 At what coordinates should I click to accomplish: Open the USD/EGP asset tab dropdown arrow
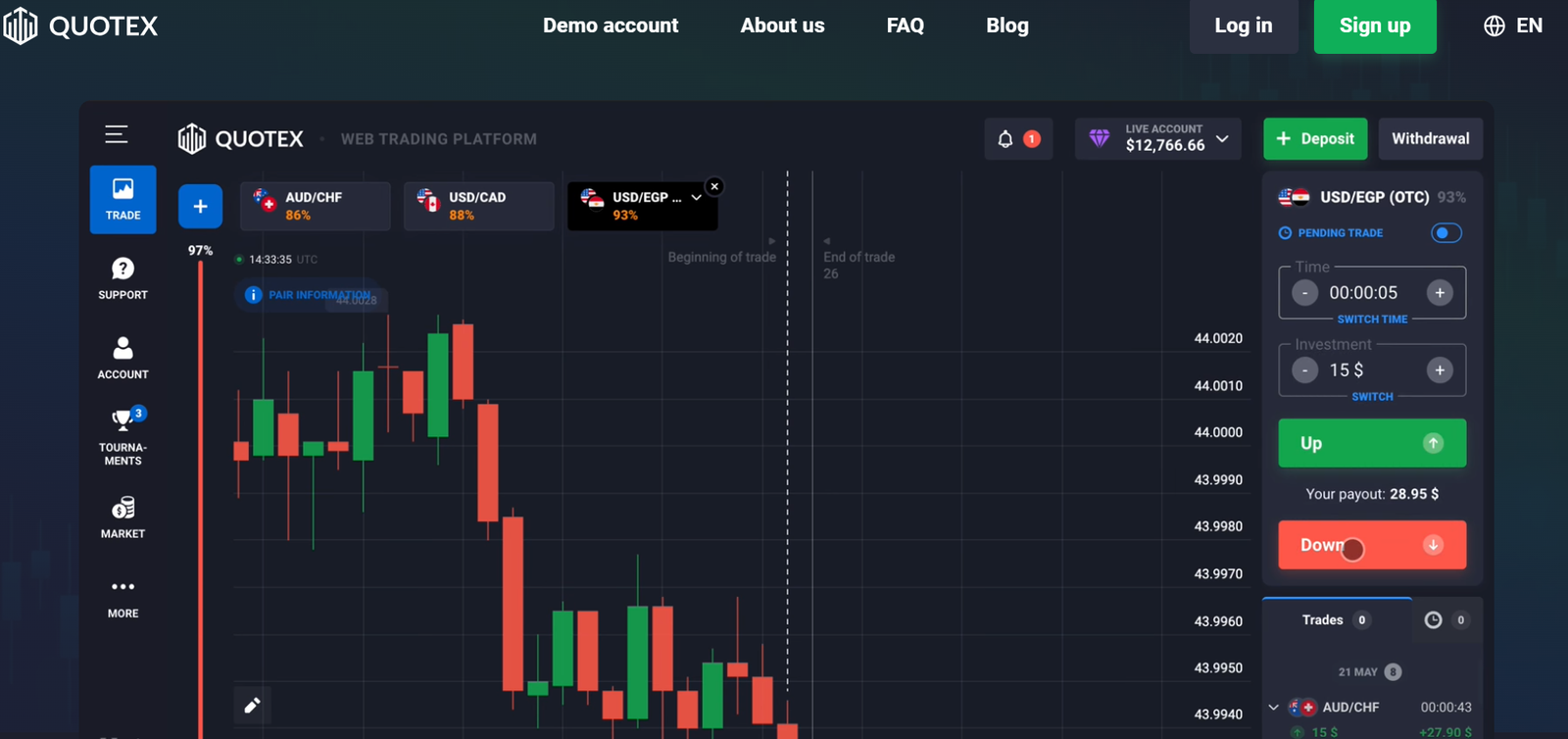[696, 197]
